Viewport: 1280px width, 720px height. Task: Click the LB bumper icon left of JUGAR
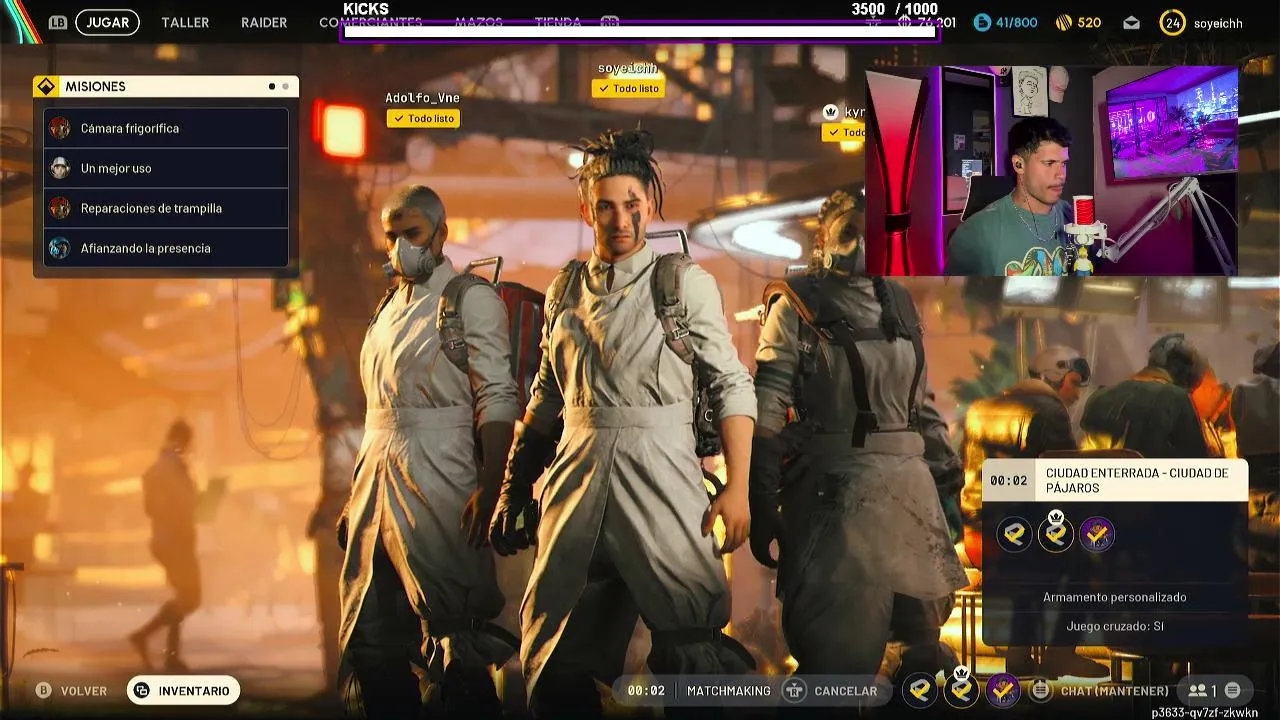58,22
